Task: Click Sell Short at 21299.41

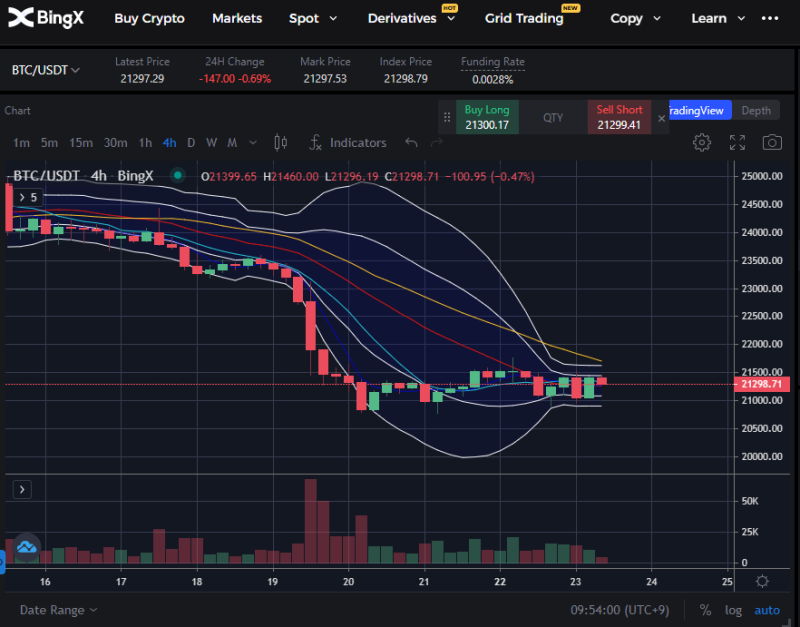Action: click(619, 117)
